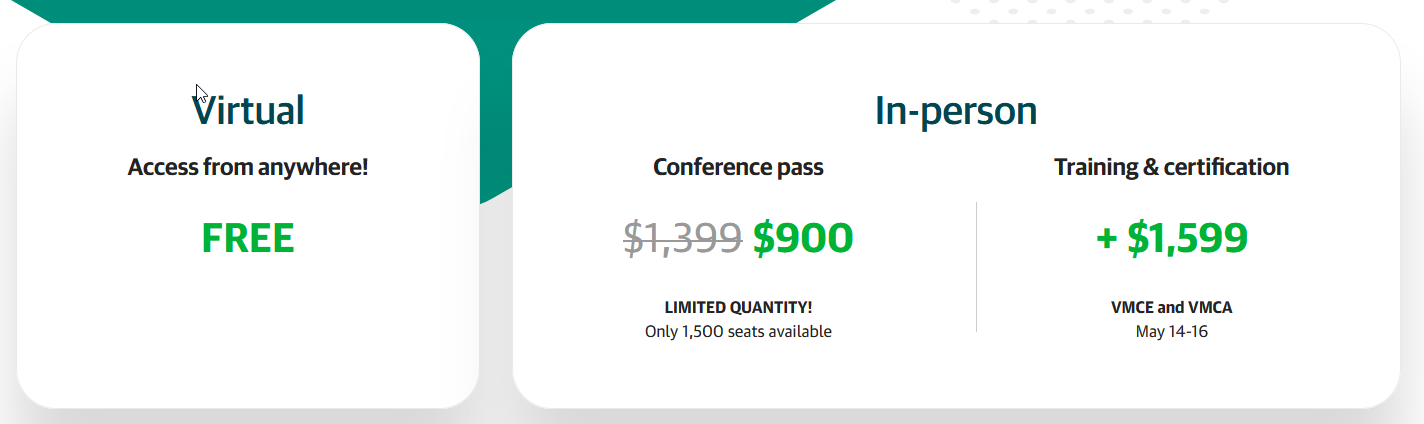Select the VMCE and VMCA text

pyautogui.click(x=1171, y=308)
